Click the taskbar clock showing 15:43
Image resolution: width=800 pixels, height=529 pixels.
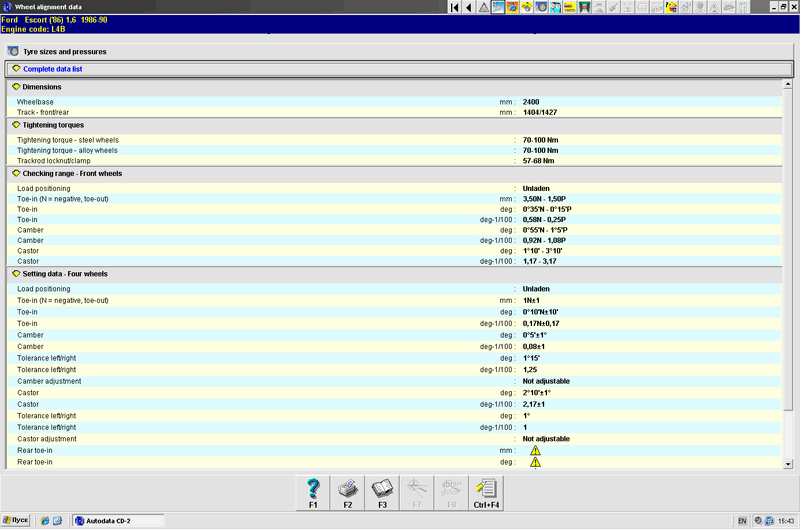pyautogui.click(x=786, y=521)
